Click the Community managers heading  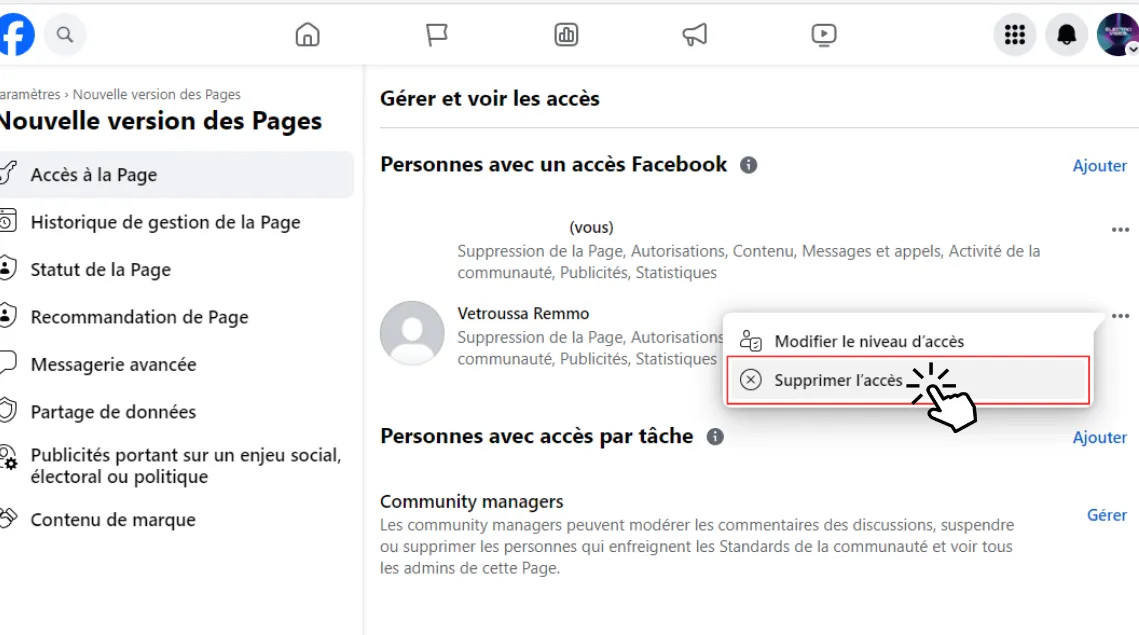[x=471, y=501]
